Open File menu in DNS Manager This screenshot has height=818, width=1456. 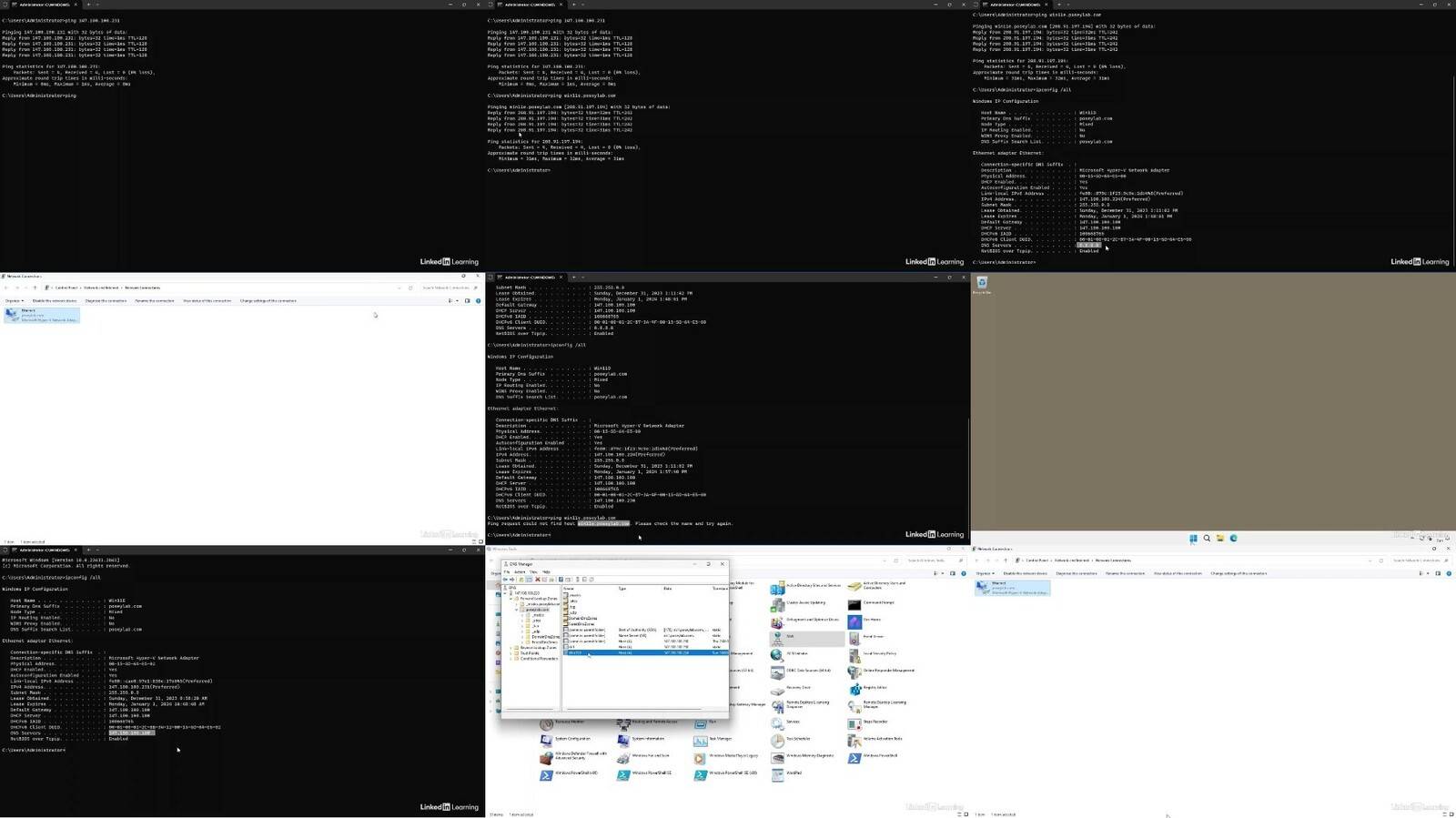508,572
